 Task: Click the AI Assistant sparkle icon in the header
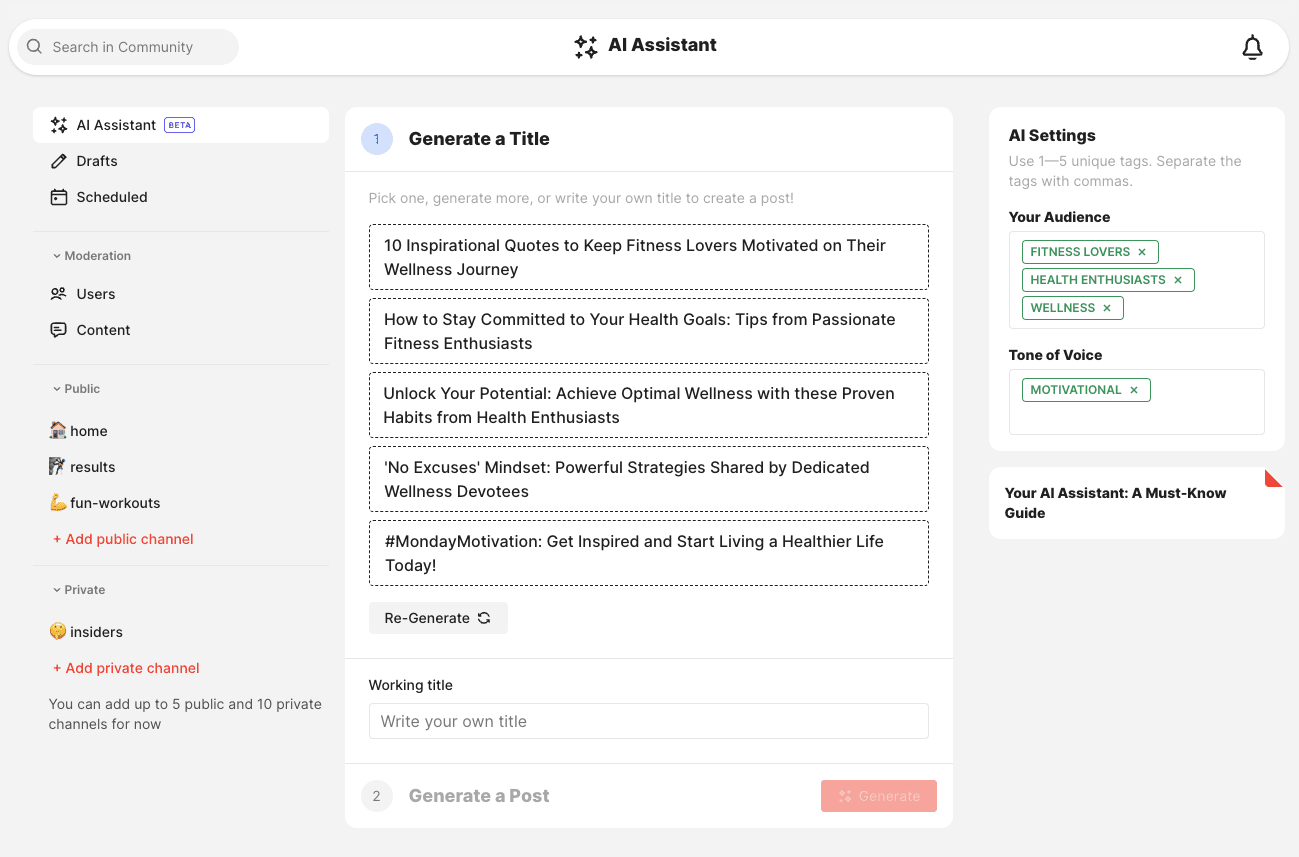(586, 45)
